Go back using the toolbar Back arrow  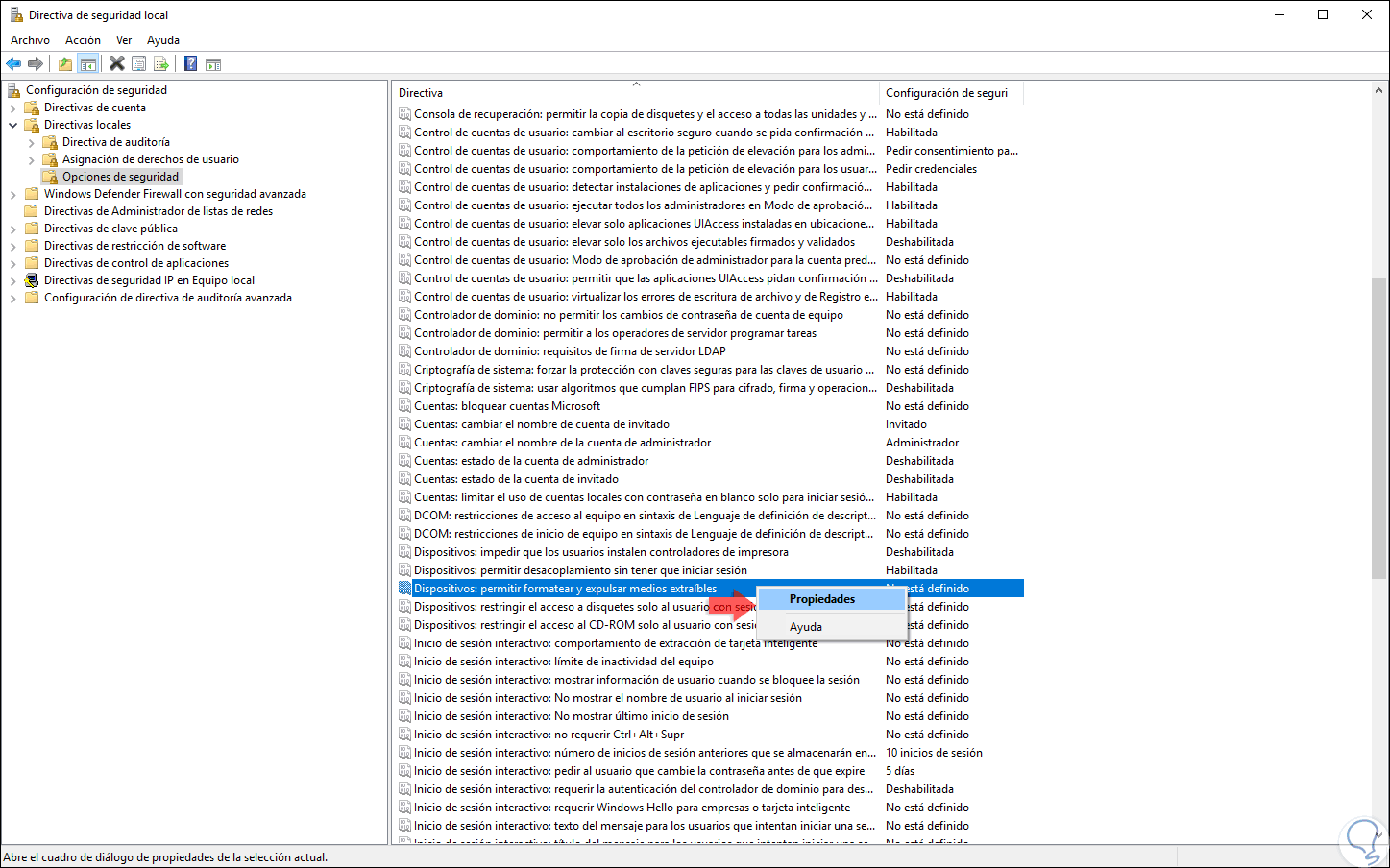[13, 64]
